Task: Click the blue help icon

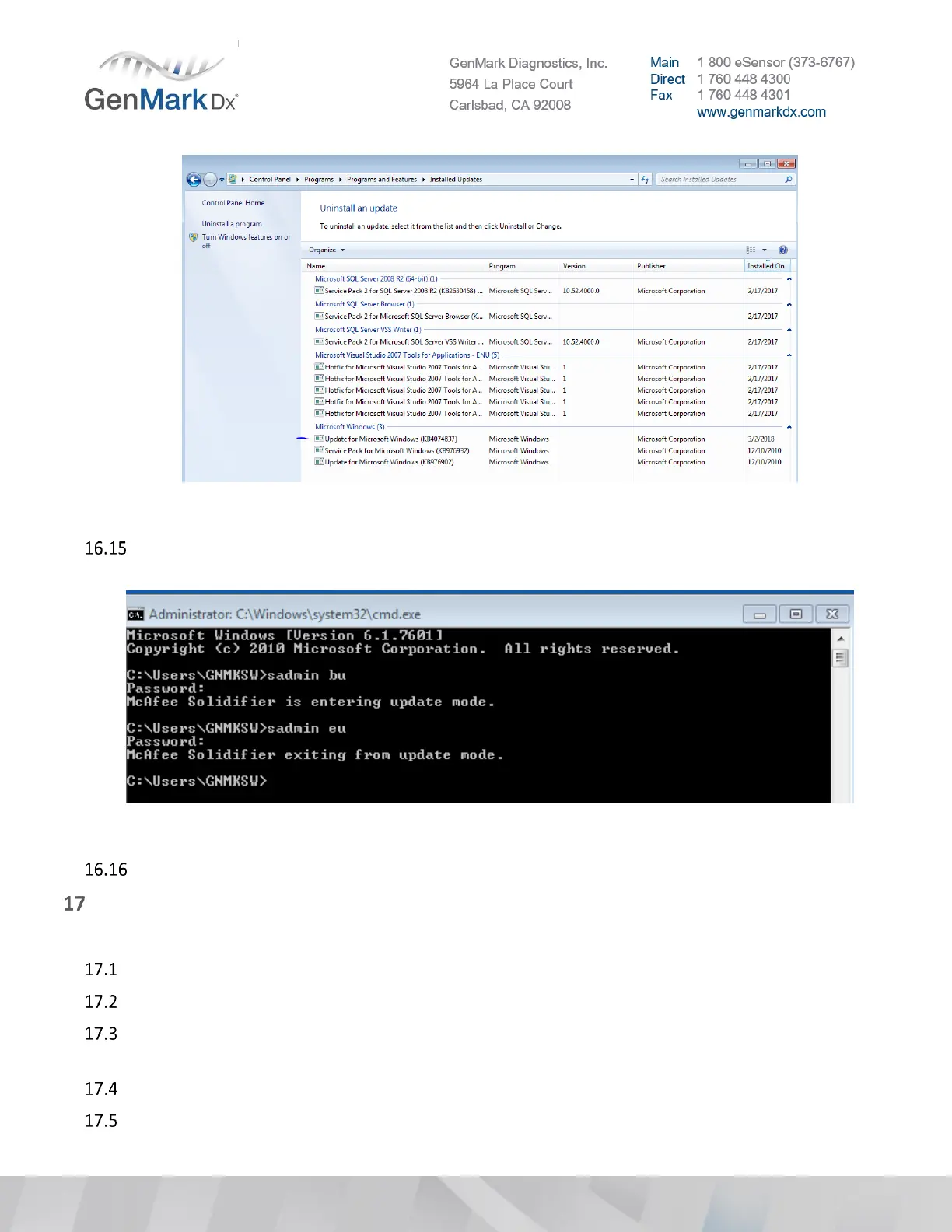Action: click(783, 250)
